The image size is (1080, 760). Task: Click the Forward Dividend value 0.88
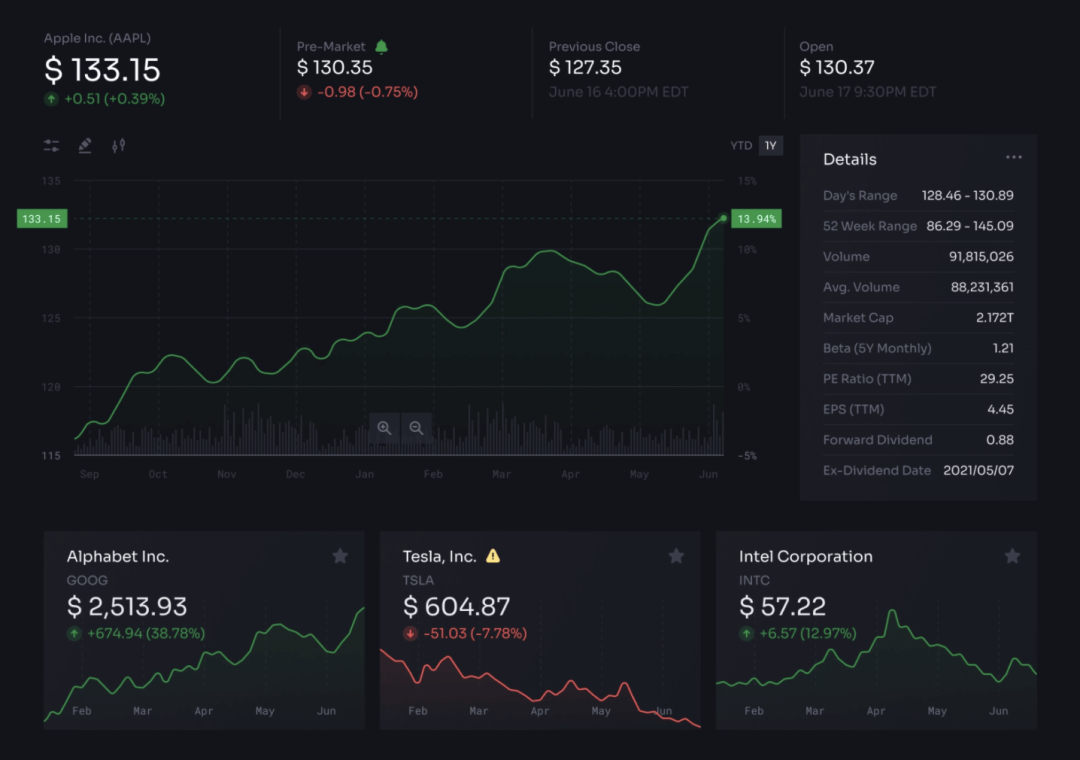coord(1000,440)
